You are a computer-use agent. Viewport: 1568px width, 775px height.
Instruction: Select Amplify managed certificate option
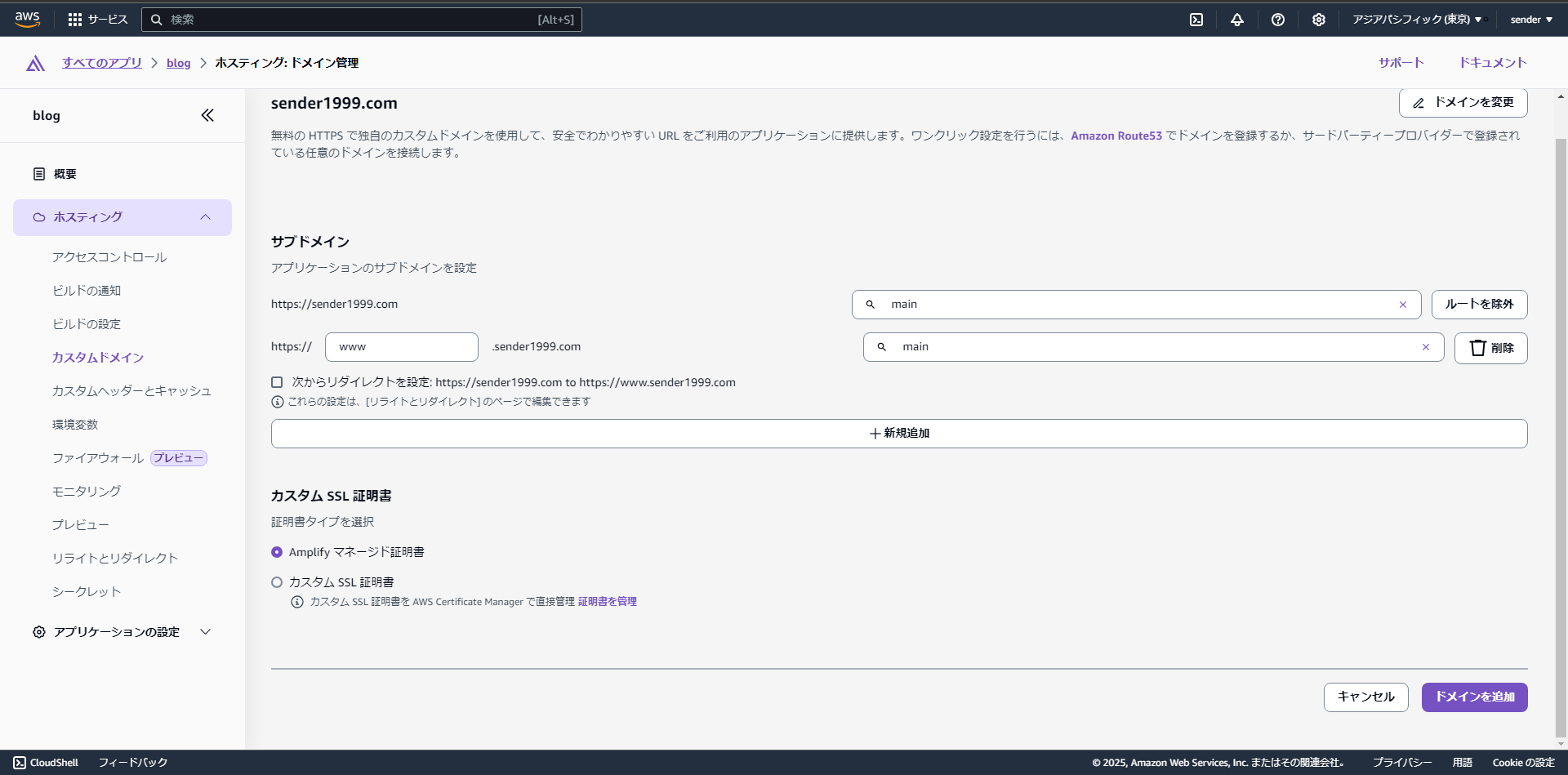tap(277, 552)
